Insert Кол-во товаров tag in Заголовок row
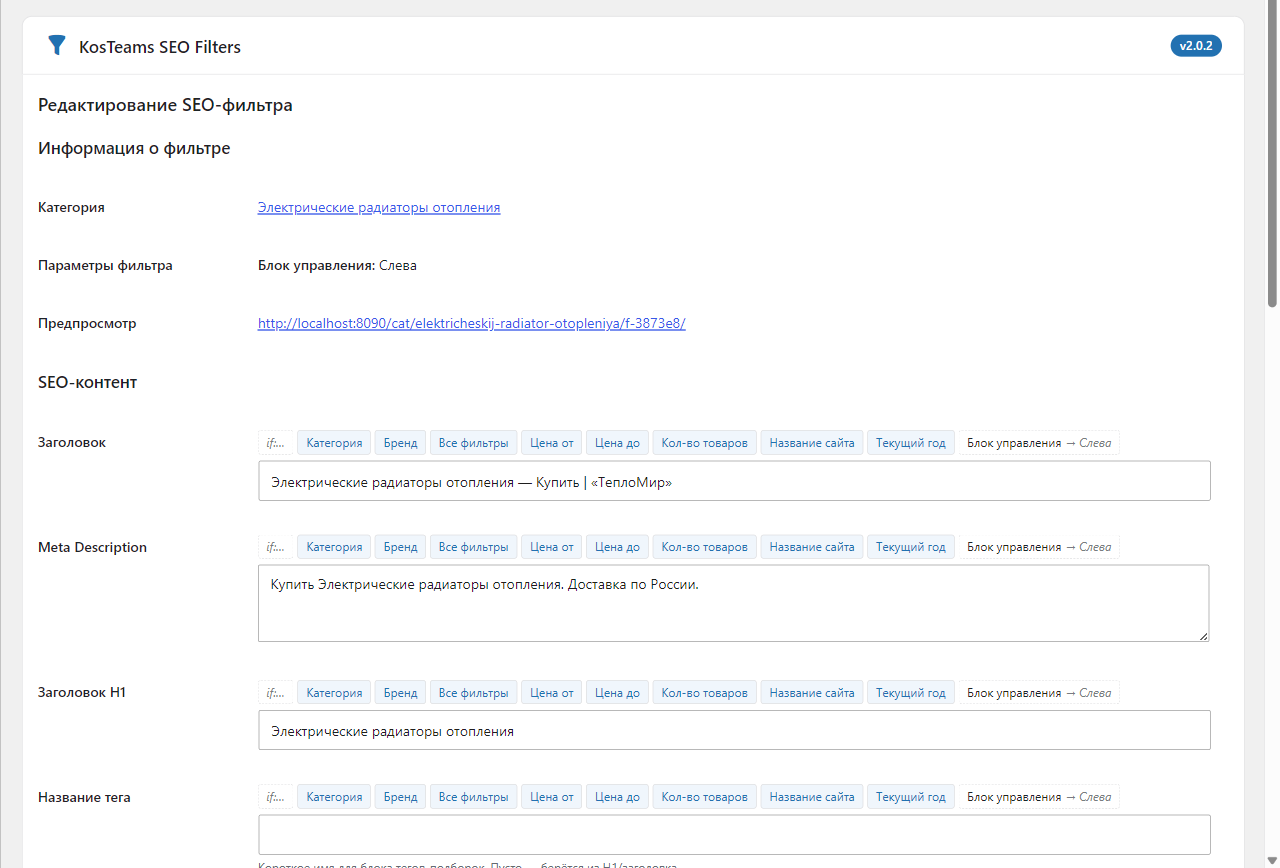This screenshot has width=1280, height=868. point(705,442)
